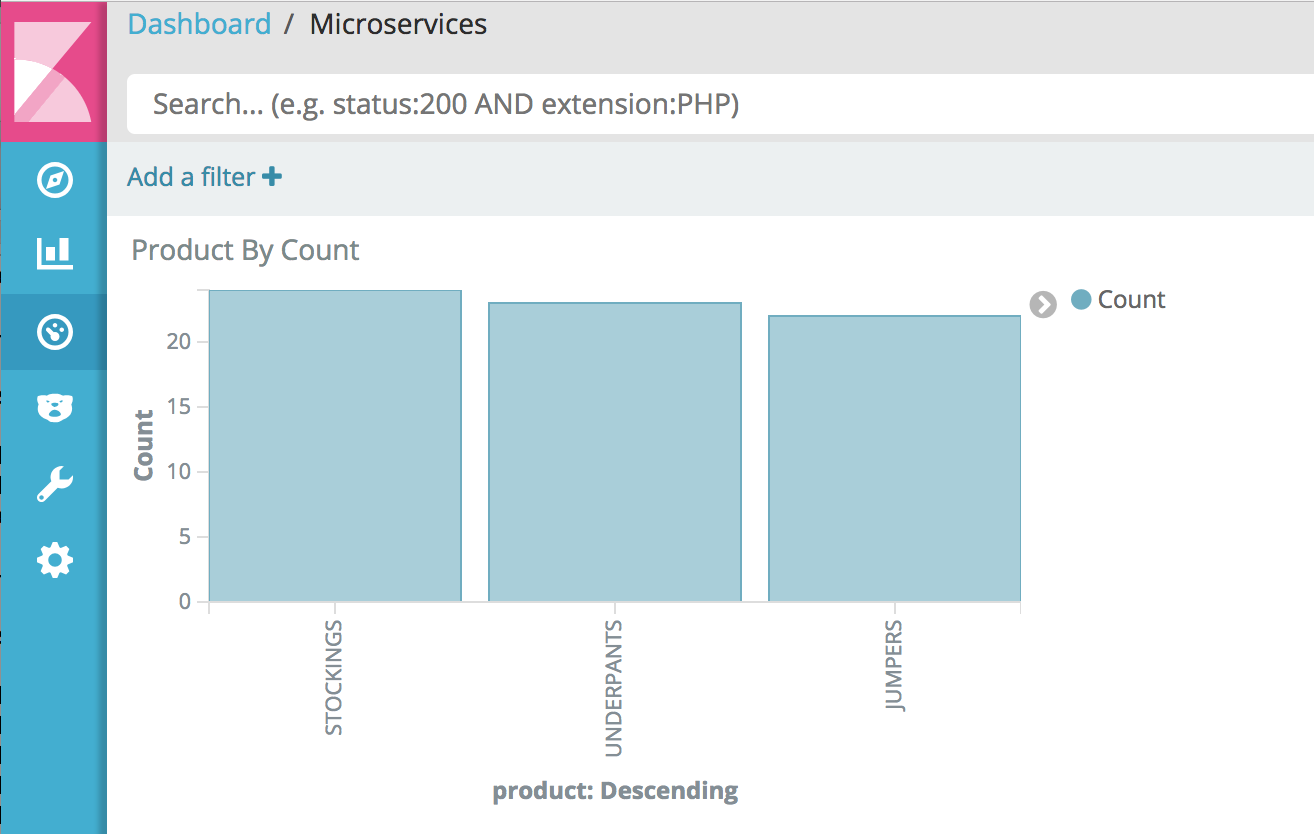This screenshot has width=1314, height=834.
Task: Click the Add a filter text
Action: 191,177
